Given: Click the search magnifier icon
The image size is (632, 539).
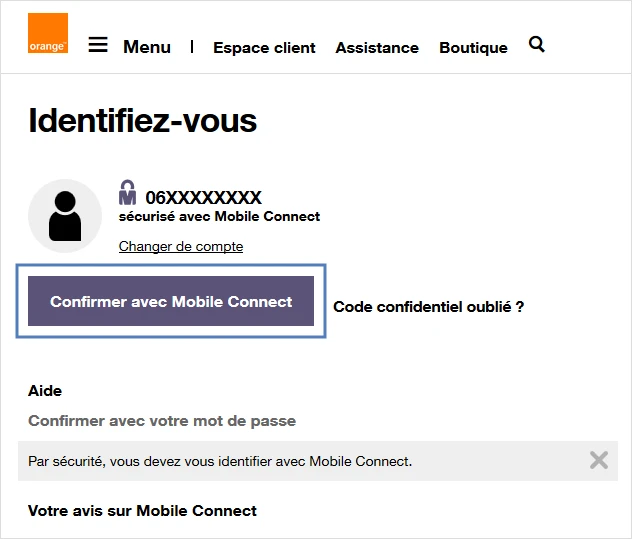Looking at the screenshot, I should [537, 44].
